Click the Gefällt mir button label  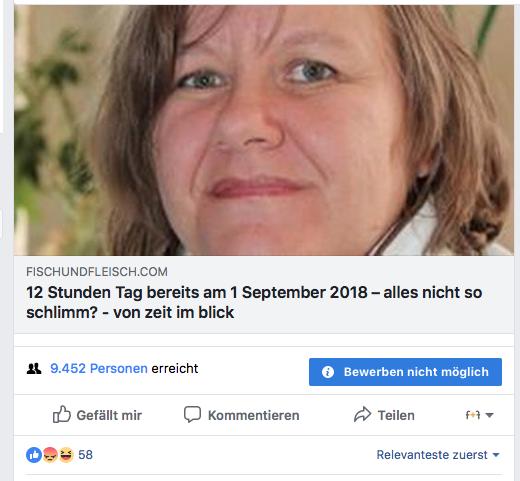(109, 415)
